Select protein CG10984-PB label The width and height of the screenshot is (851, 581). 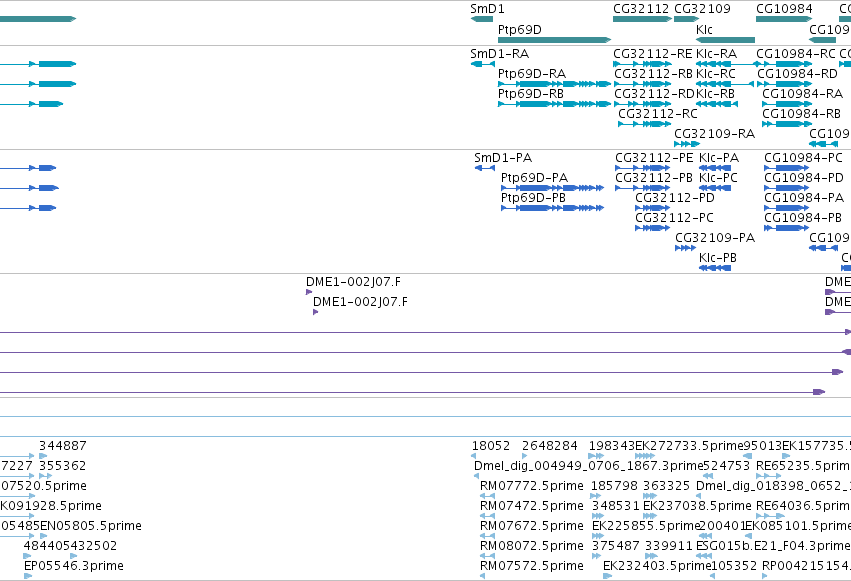(x=803, y=218)
